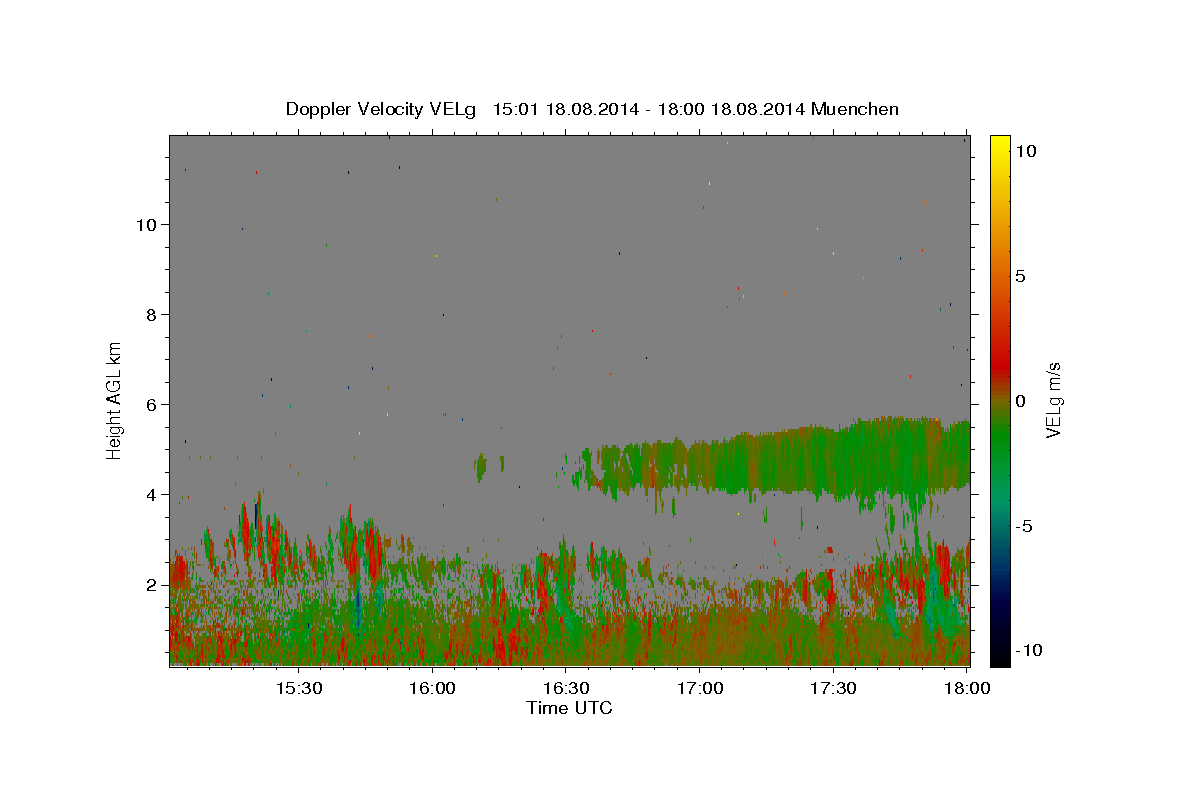Click the colorbar value '0'
The width and height of the screenshot is (1200, 800).
tap(1020, 401)
